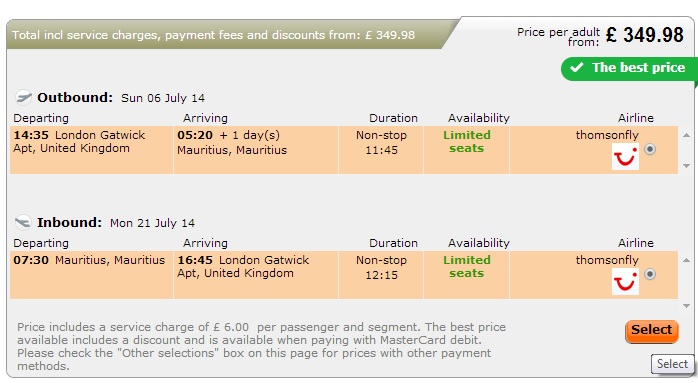Click The best price badge

click(628, 68)
